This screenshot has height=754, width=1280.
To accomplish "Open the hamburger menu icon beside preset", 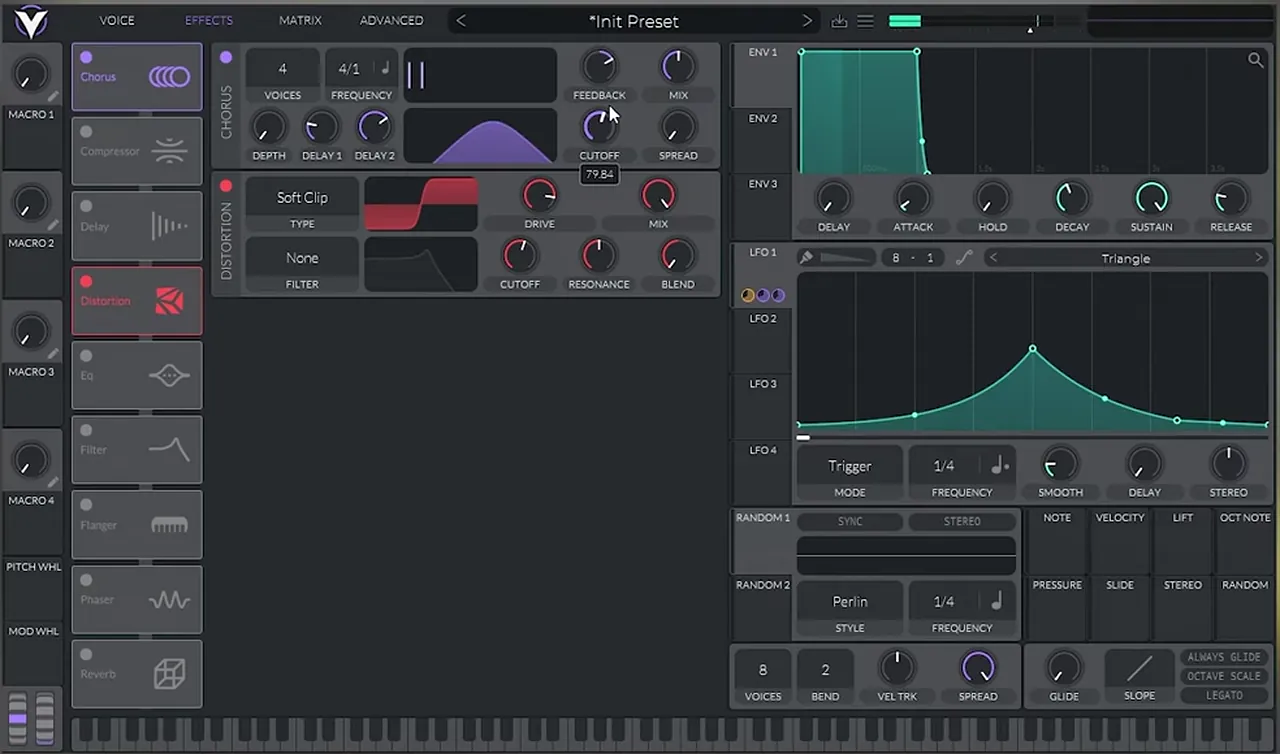I will click(866, 21).
